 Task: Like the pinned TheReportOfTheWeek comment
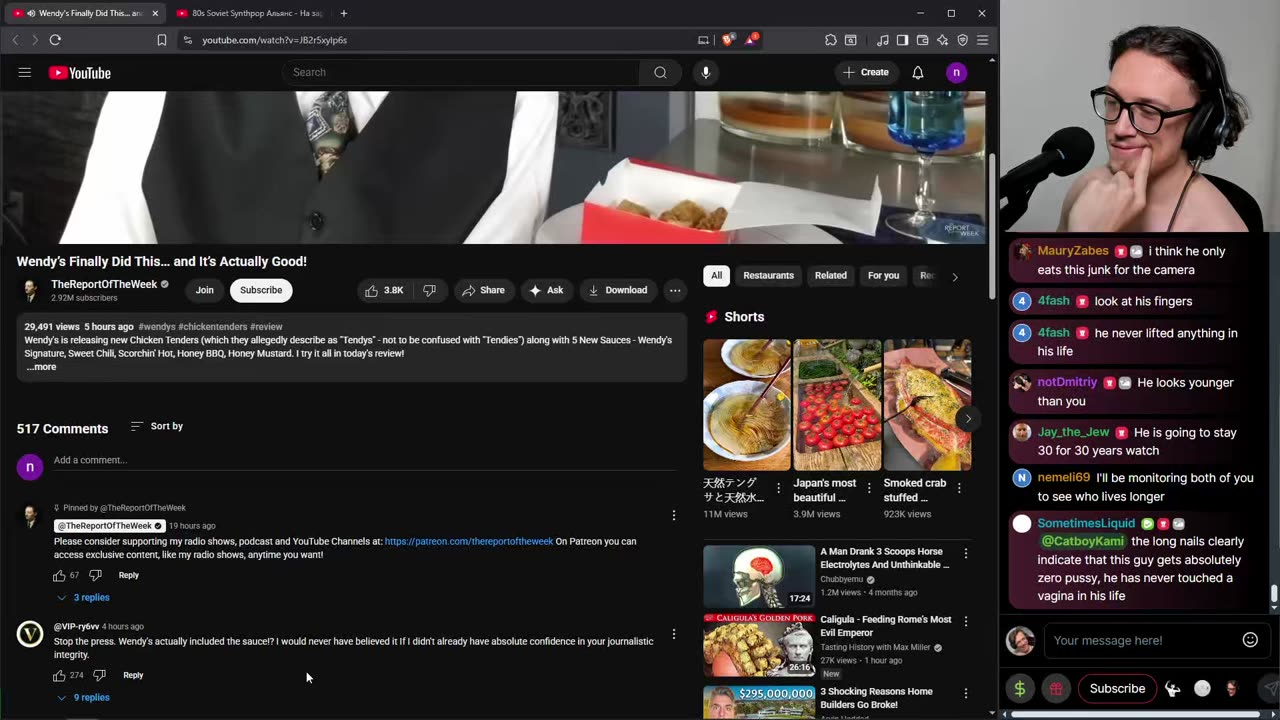pyautogui.click(x=59, y=575)
